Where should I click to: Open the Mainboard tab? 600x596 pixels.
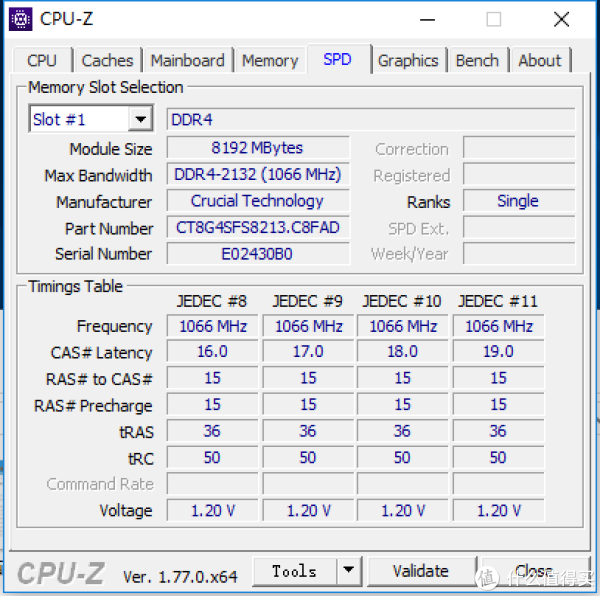pos(188,60)
